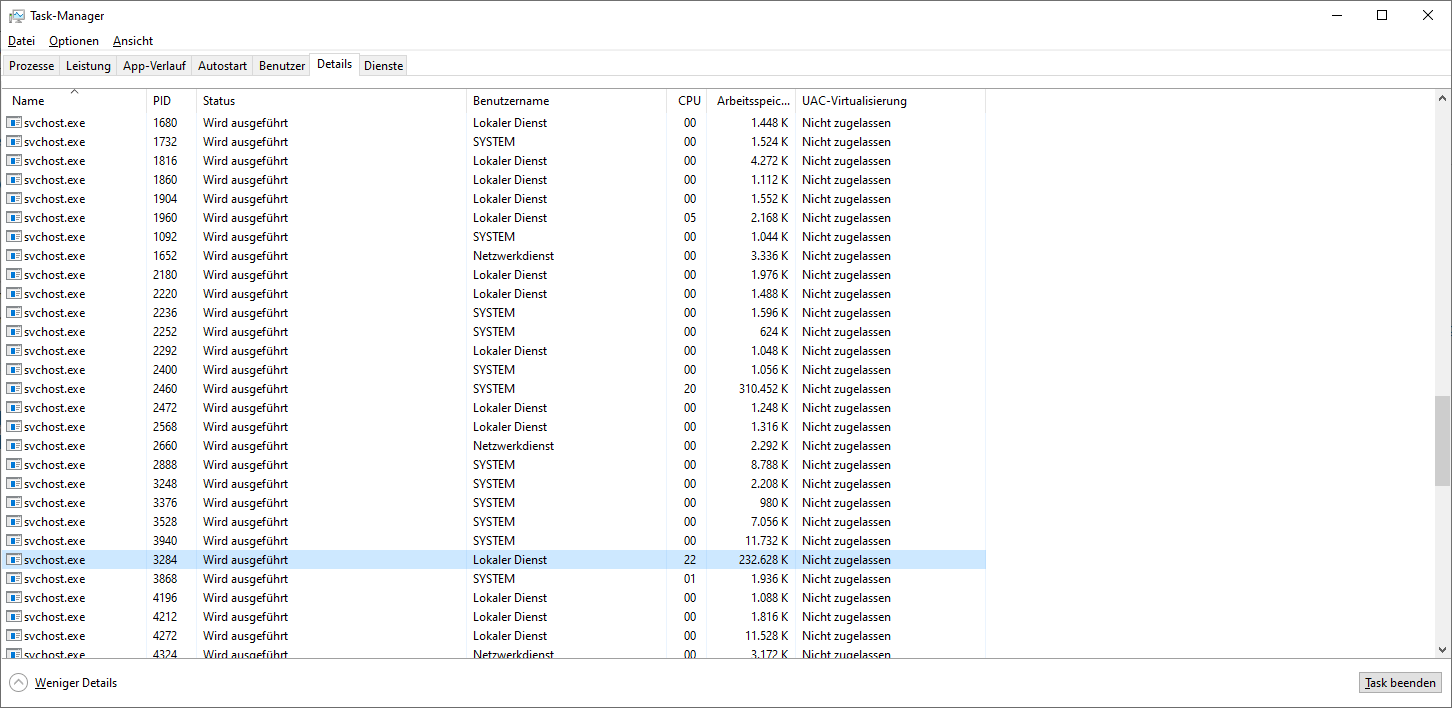Switch to the Dienste tab
Screen dimensions: 1452x708
[384, 66]
